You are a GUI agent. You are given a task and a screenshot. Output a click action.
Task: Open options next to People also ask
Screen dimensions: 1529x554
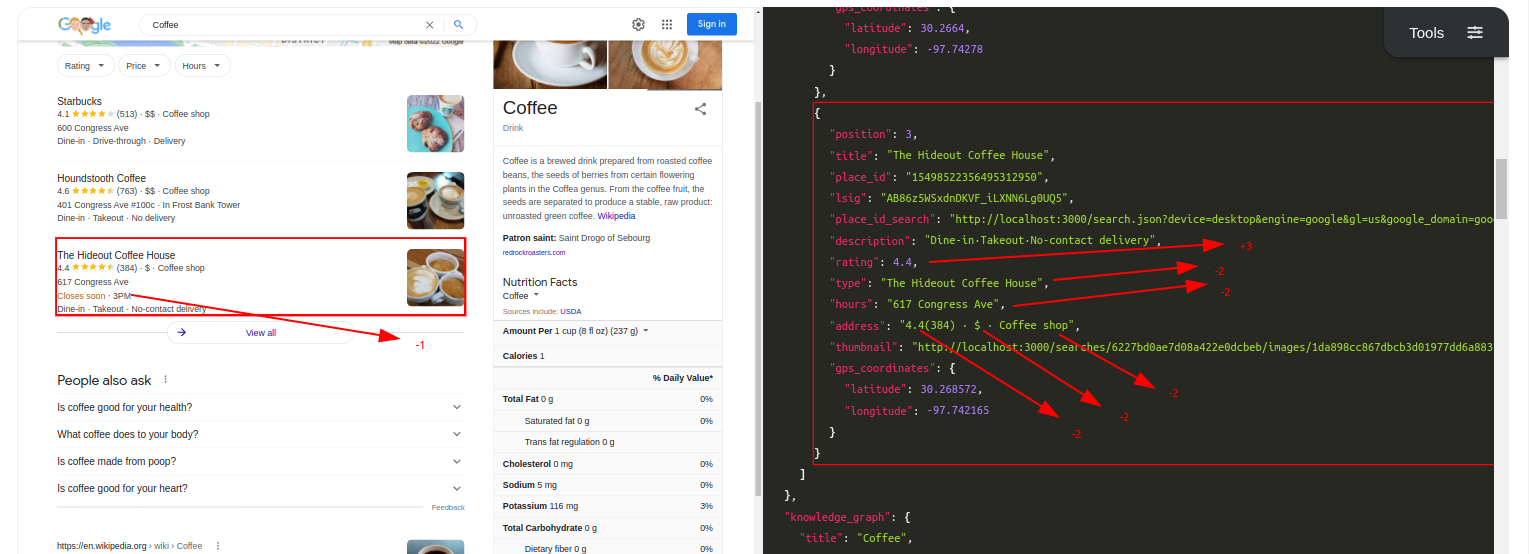click(166, 380)
